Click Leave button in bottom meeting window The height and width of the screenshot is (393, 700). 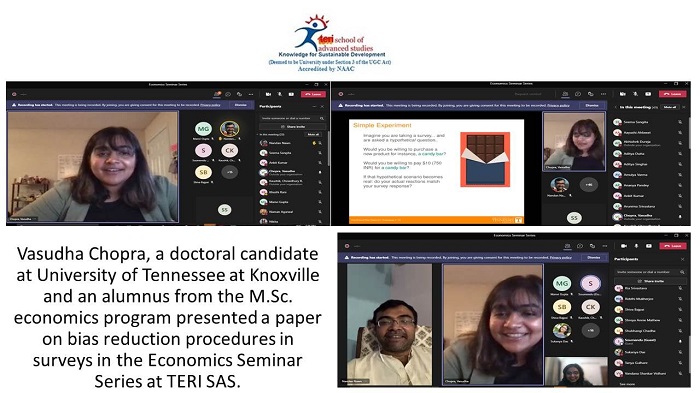(x=673, y=246)
